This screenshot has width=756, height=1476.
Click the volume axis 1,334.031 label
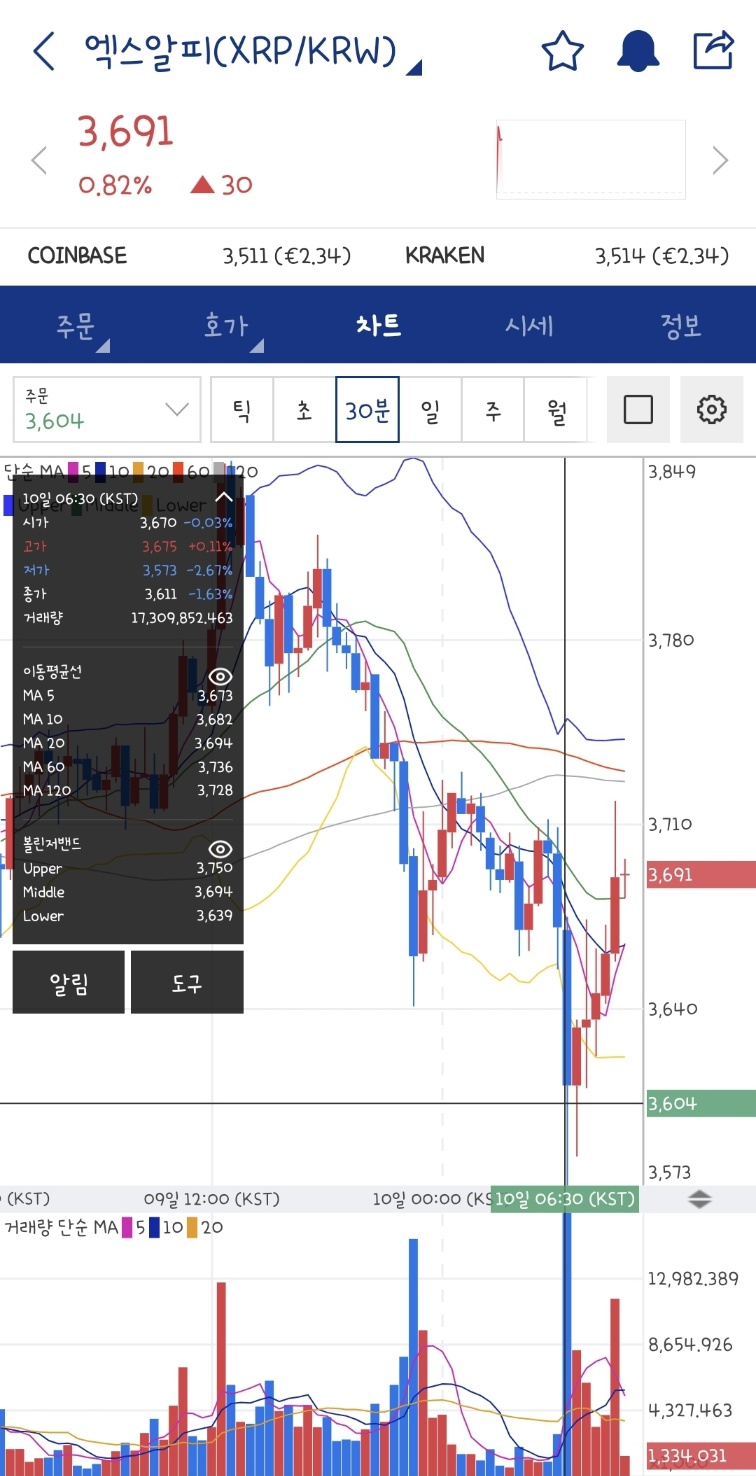click(x=701, y=1456)
